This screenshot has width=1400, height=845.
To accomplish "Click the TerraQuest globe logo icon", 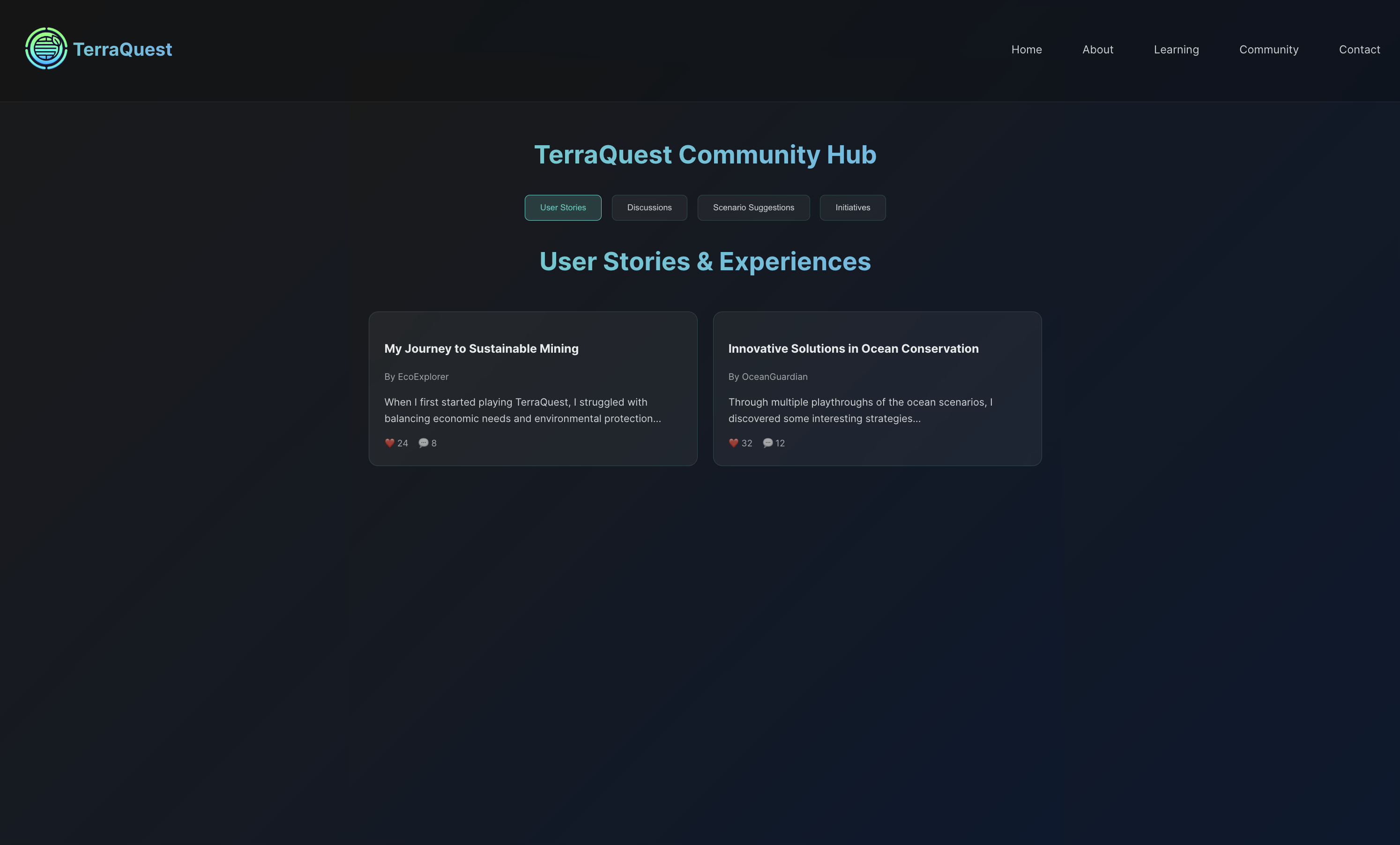I will [x=46, y=49].
